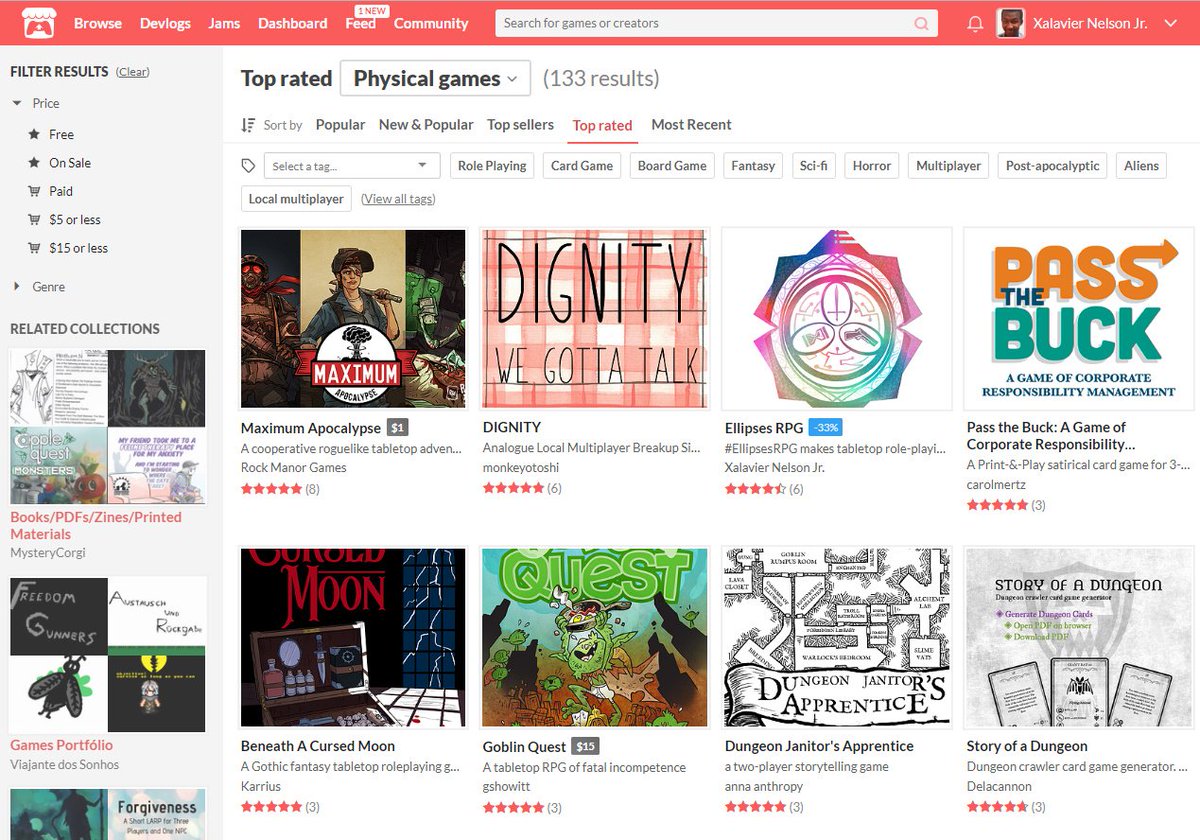Open the Dashboard
This screenshot has height=840, width=1200.
coord(292,23)
